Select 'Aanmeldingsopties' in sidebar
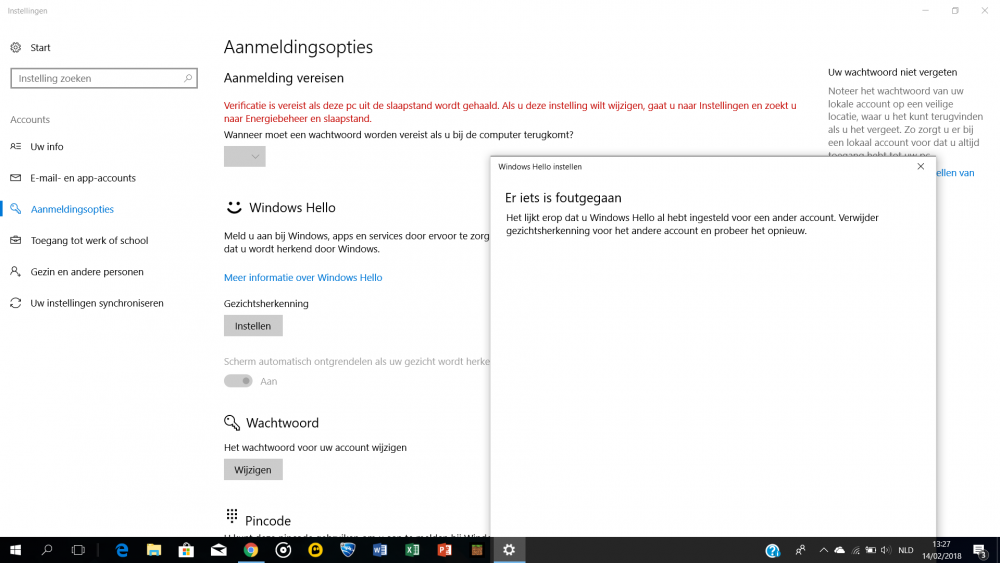1000x563 pixels. tap(72, 209)
